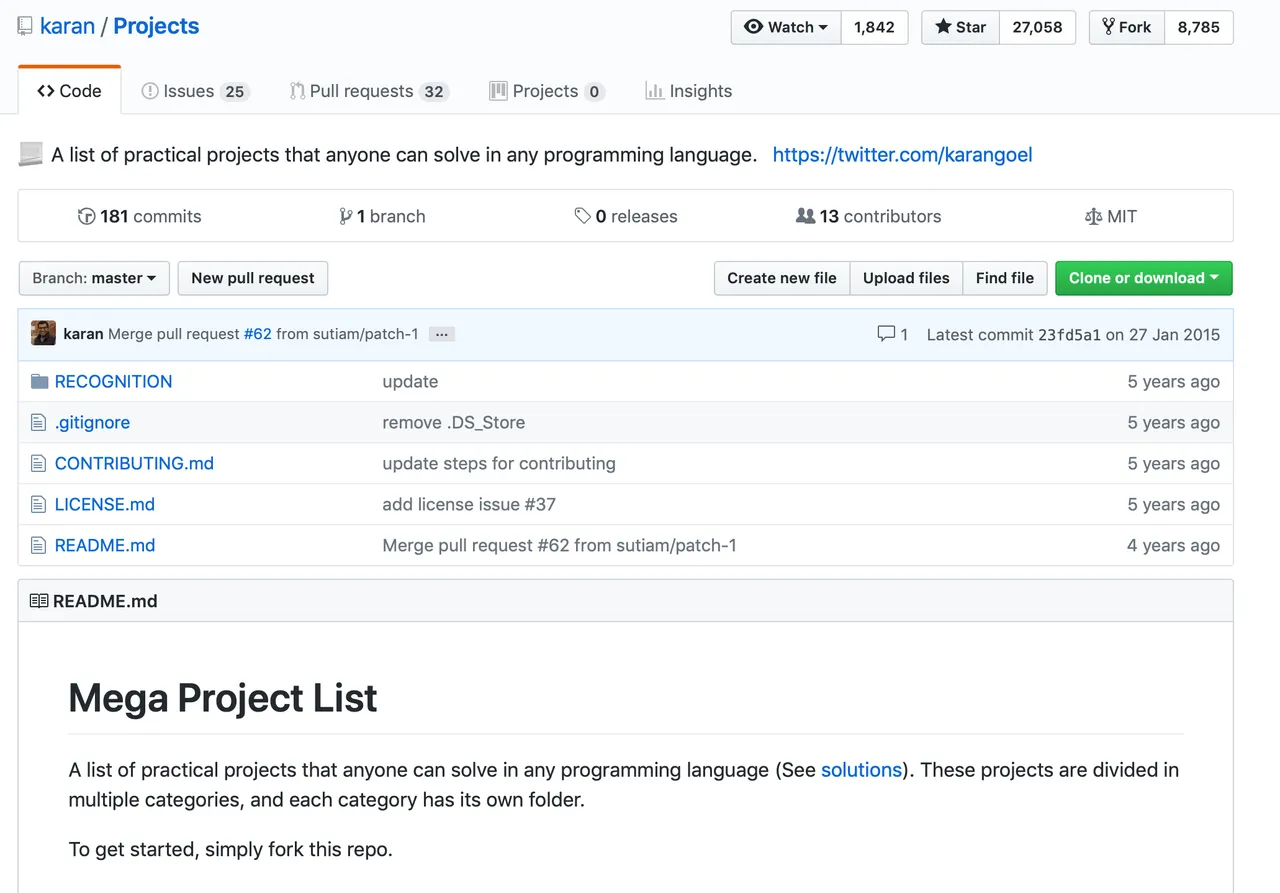1280x893 pixels.
Task: Click the Find file button
Action: 1005,278
